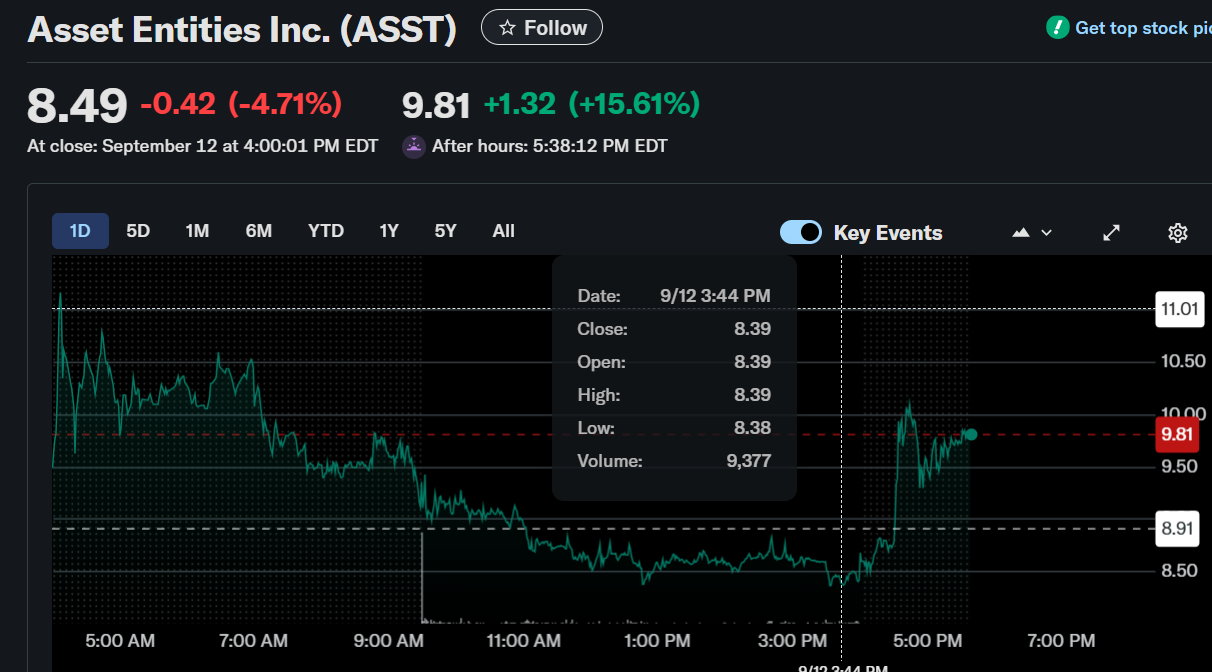Select the 1D time range
The image size is (1212, 672).
coord(80,231)
